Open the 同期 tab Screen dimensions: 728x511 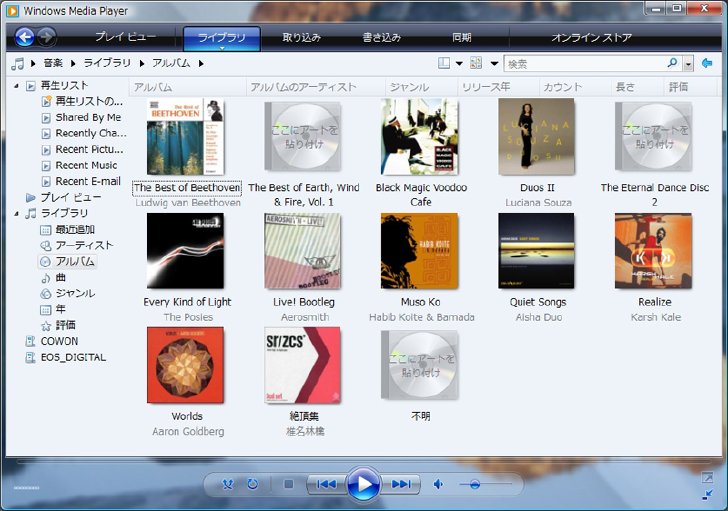462,37
